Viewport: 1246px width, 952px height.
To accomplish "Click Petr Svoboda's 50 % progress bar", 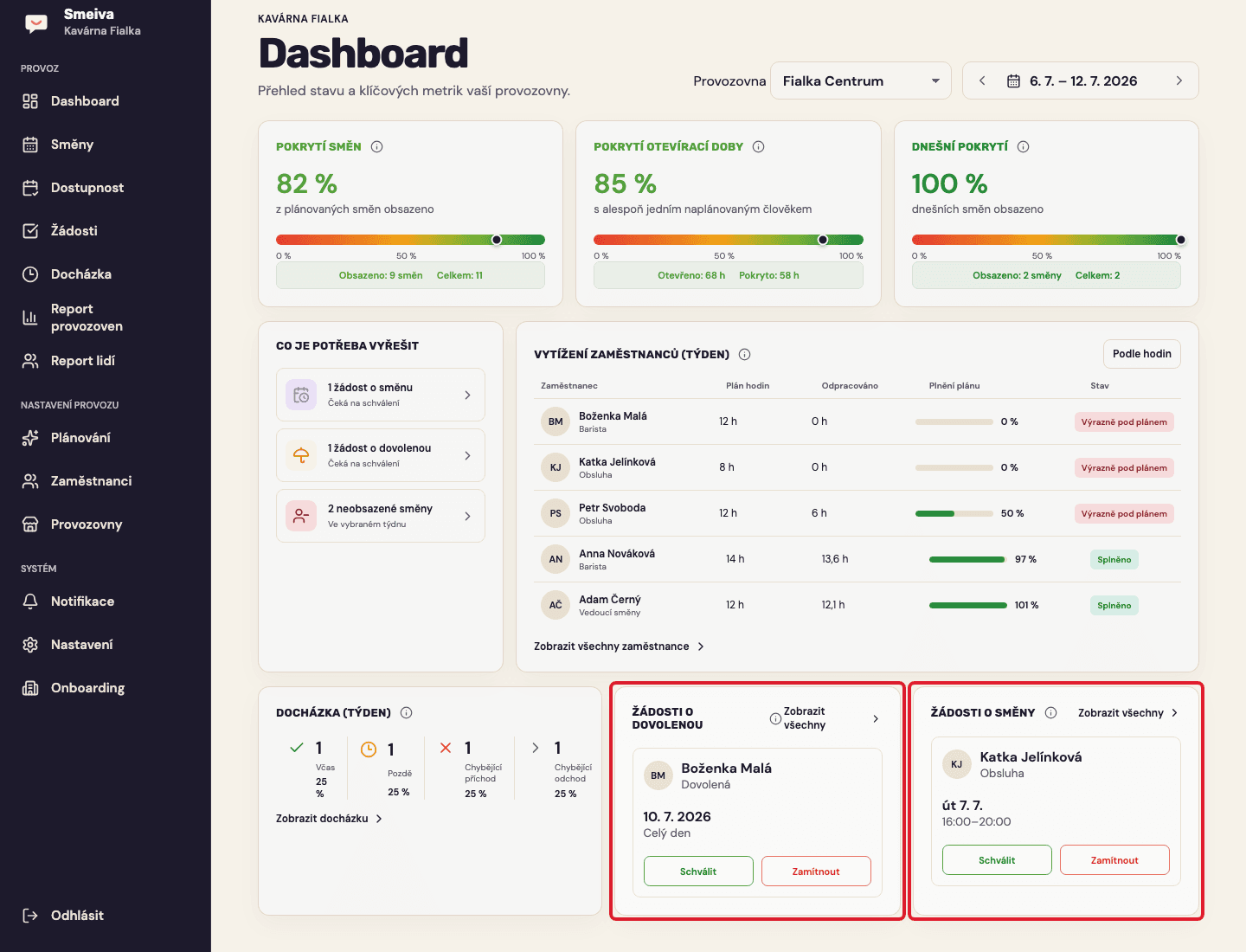I will [x=954, y=514].
